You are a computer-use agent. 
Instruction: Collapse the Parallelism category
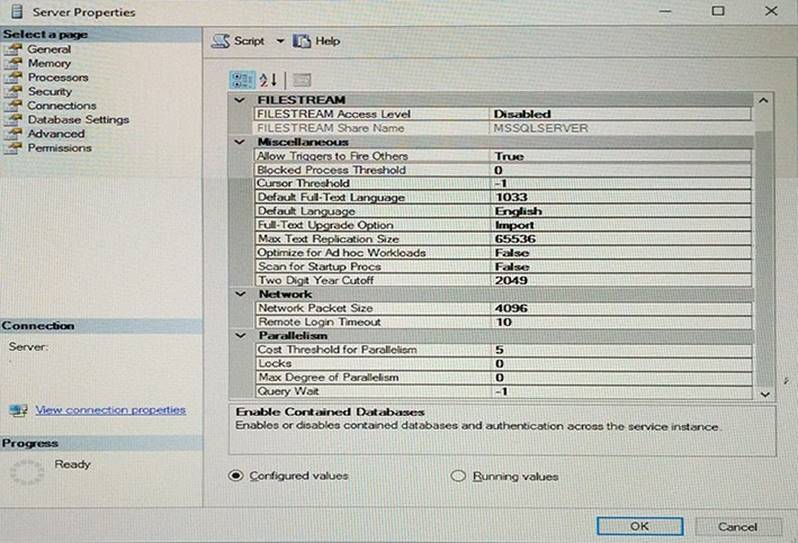coord(240,336)
